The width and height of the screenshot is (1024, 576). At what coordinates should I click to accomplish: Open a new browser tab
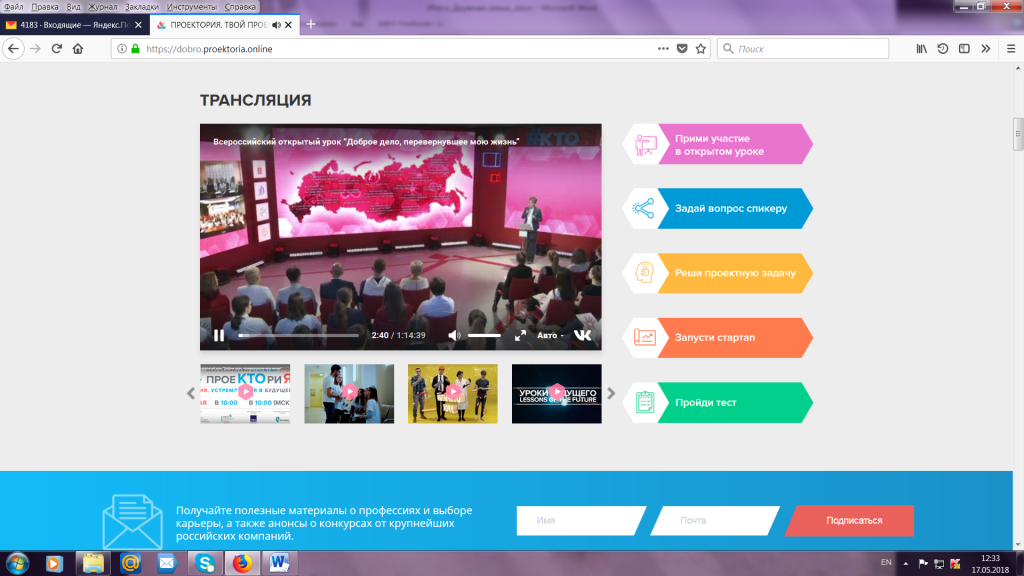(x=311, y=24)
